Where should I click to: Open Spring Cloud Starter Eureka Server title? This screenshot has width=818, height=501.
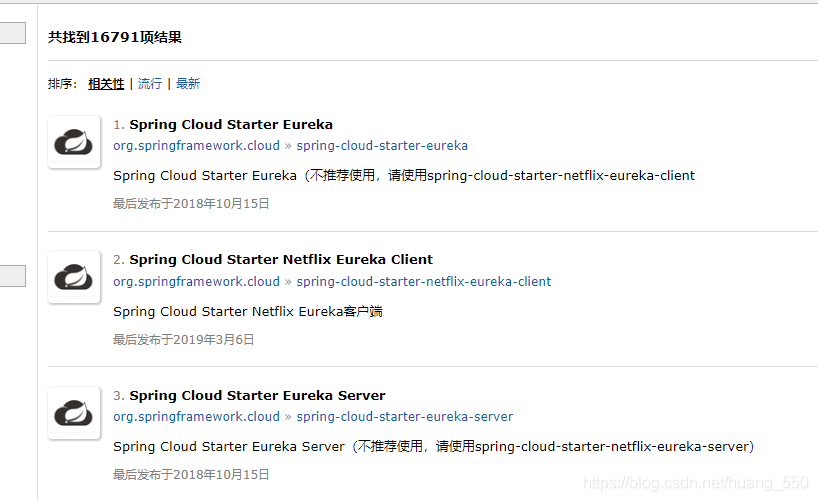pyautogui.click(x=257, y=396)
